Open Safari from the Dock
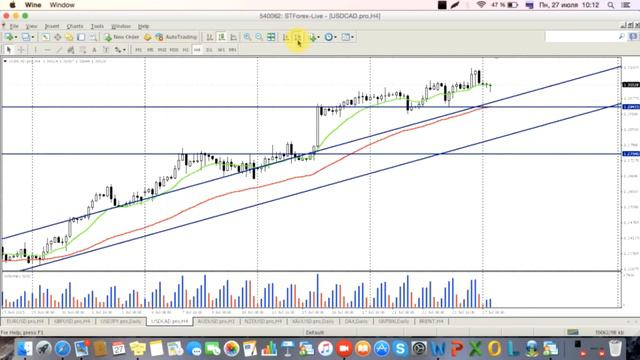 tap(62, 349)
